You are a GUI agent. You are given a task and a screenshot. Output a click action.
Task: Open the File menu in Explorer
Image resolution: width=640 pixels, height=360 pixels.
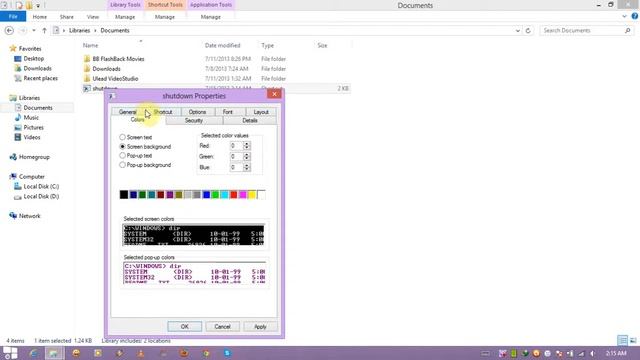click(13, 17)
